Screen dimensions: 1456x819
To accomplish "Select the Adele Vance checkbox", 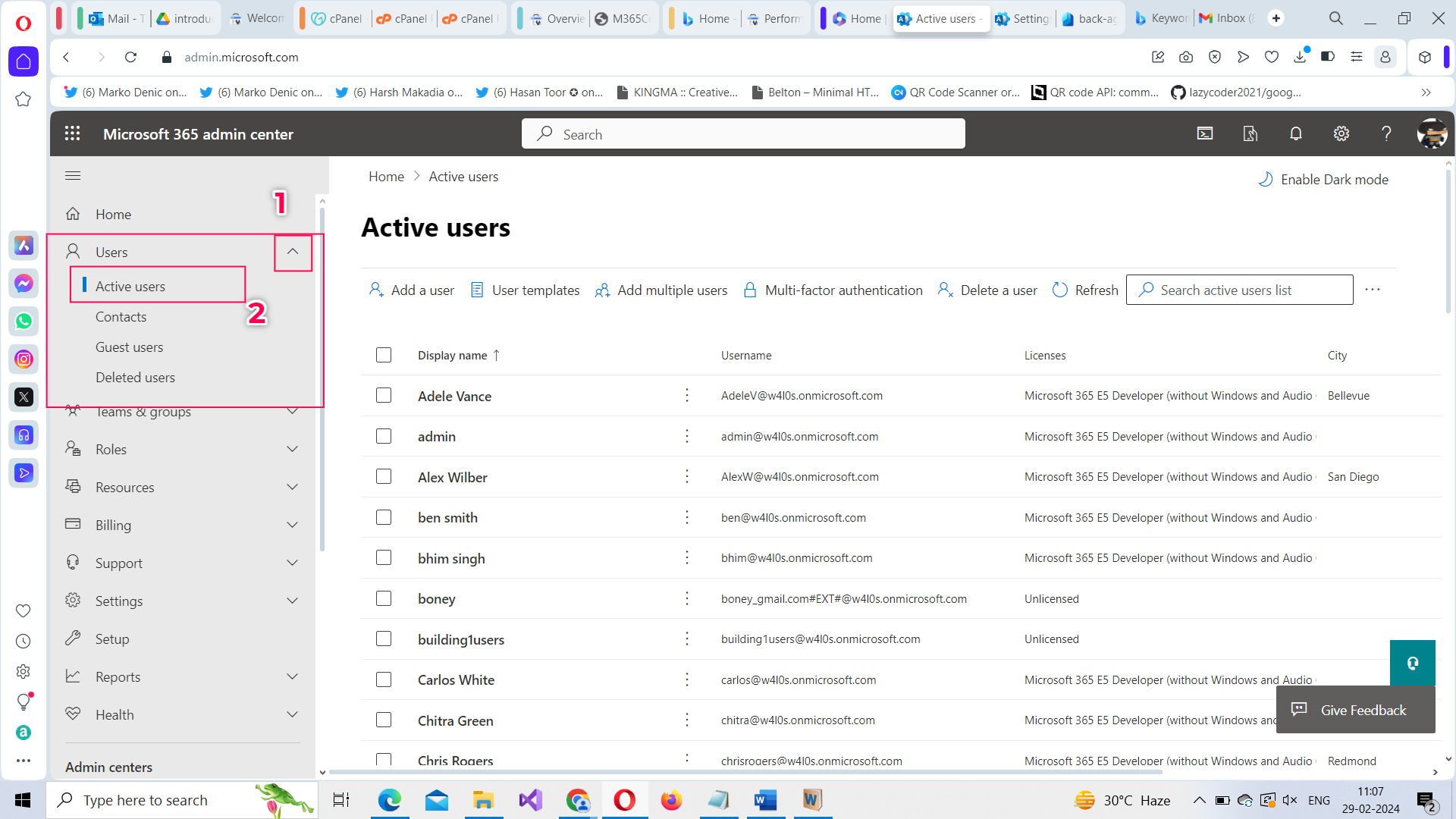I will click(384, 396).
